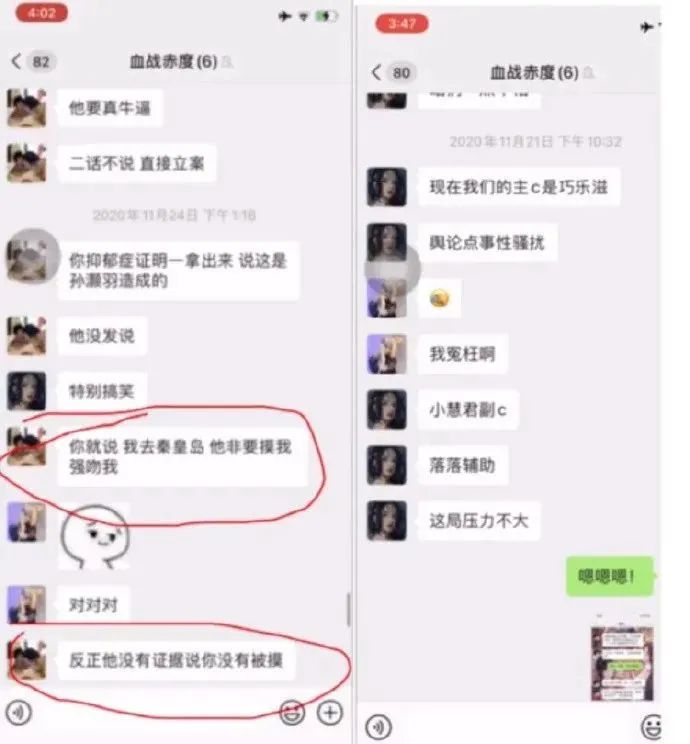Tap the 二话不说 直接立案 message bubble

point(137,163)
